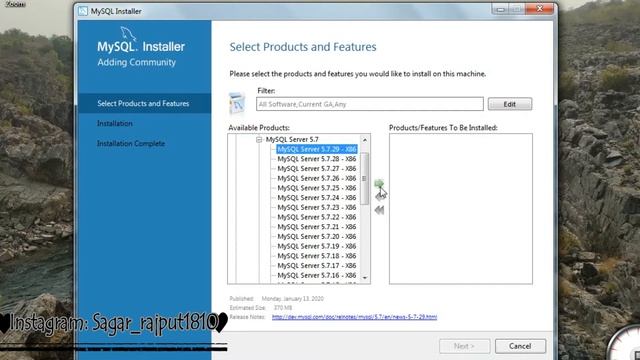Collapse the MySQL Server 5.7 tree node
This screenshot has height=360, width=640.
259,140
